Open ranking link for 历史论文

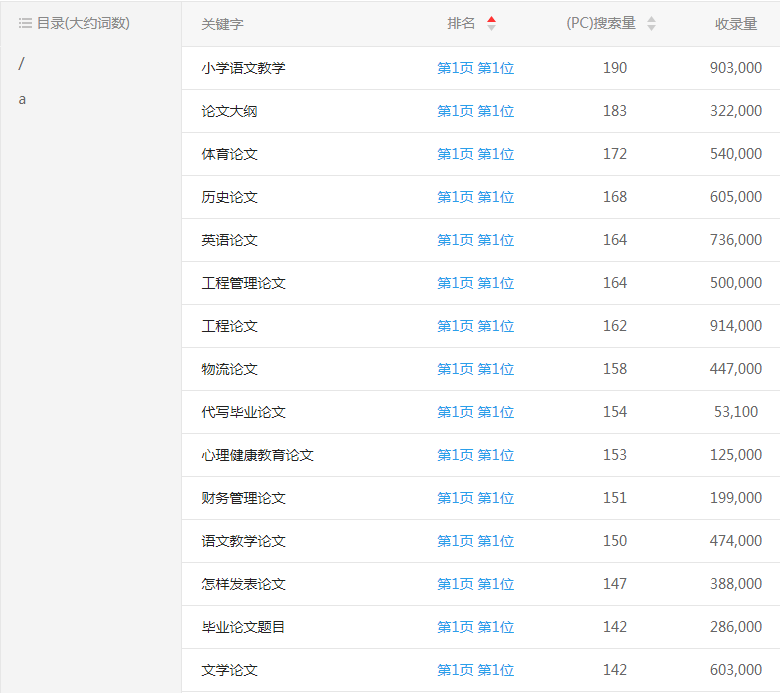click(475, 197)
